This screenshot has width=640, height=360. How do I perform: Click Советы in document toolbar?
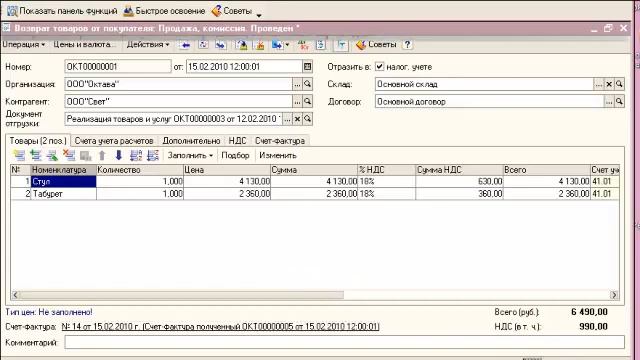[x=377, y=44]
